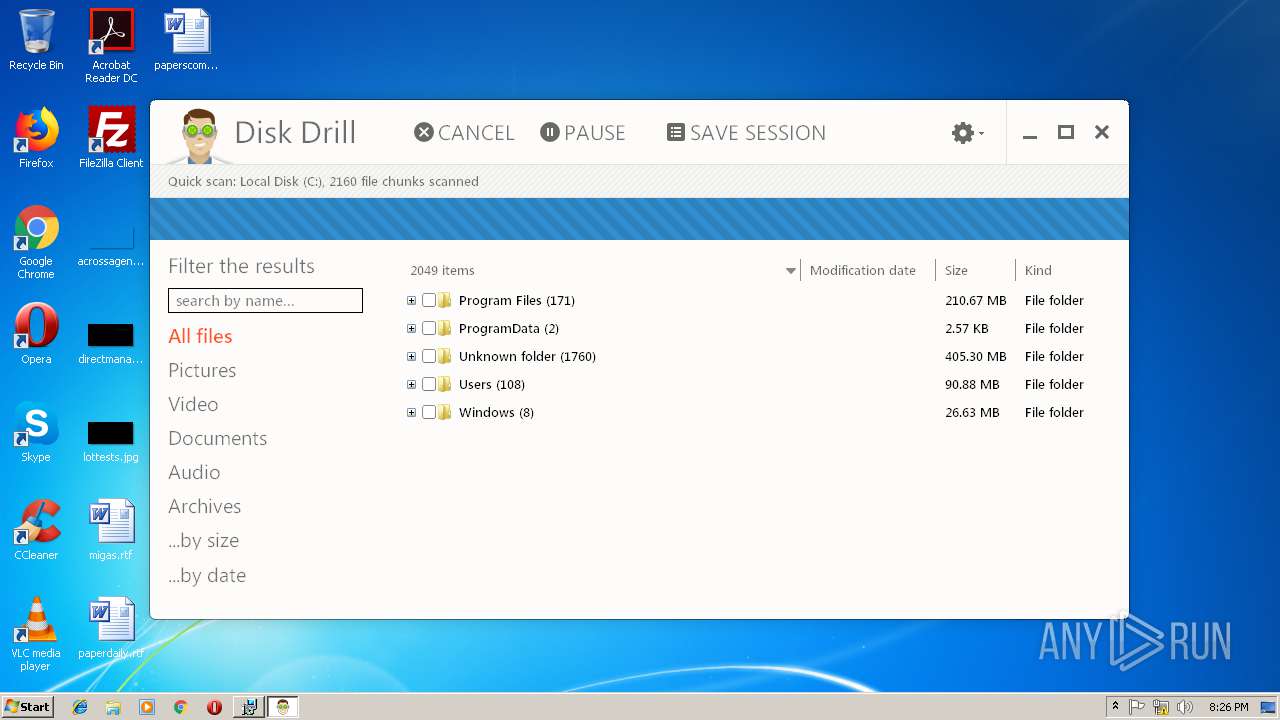Image resolution: width=1280 pixels, height=720 pixels.
Task: Expand the Unknown folder node
Action: 411,356
